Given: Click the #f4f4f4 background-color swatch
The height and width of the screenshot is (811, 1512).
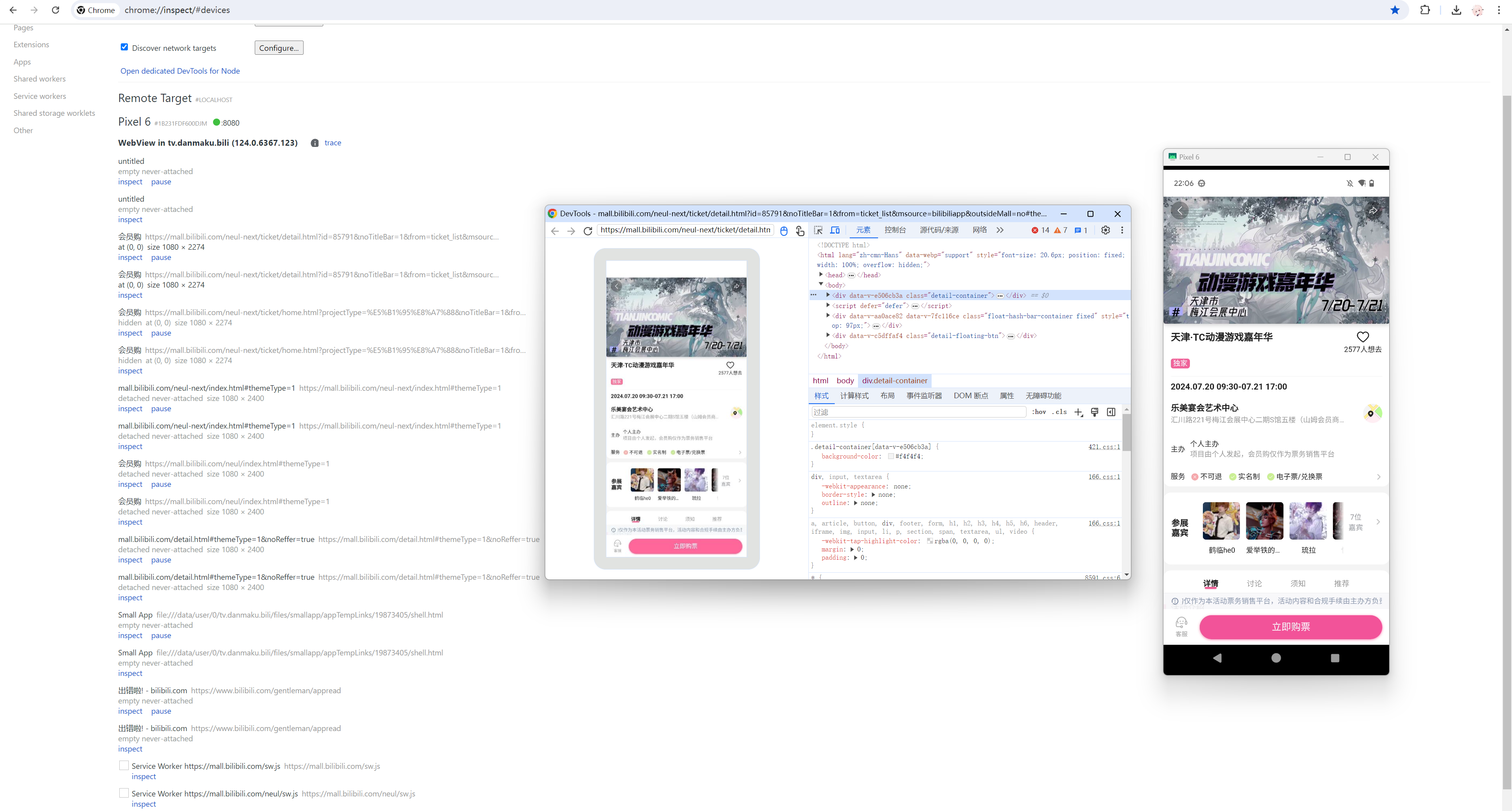Looking at the screenshot, I should [891, 456].
